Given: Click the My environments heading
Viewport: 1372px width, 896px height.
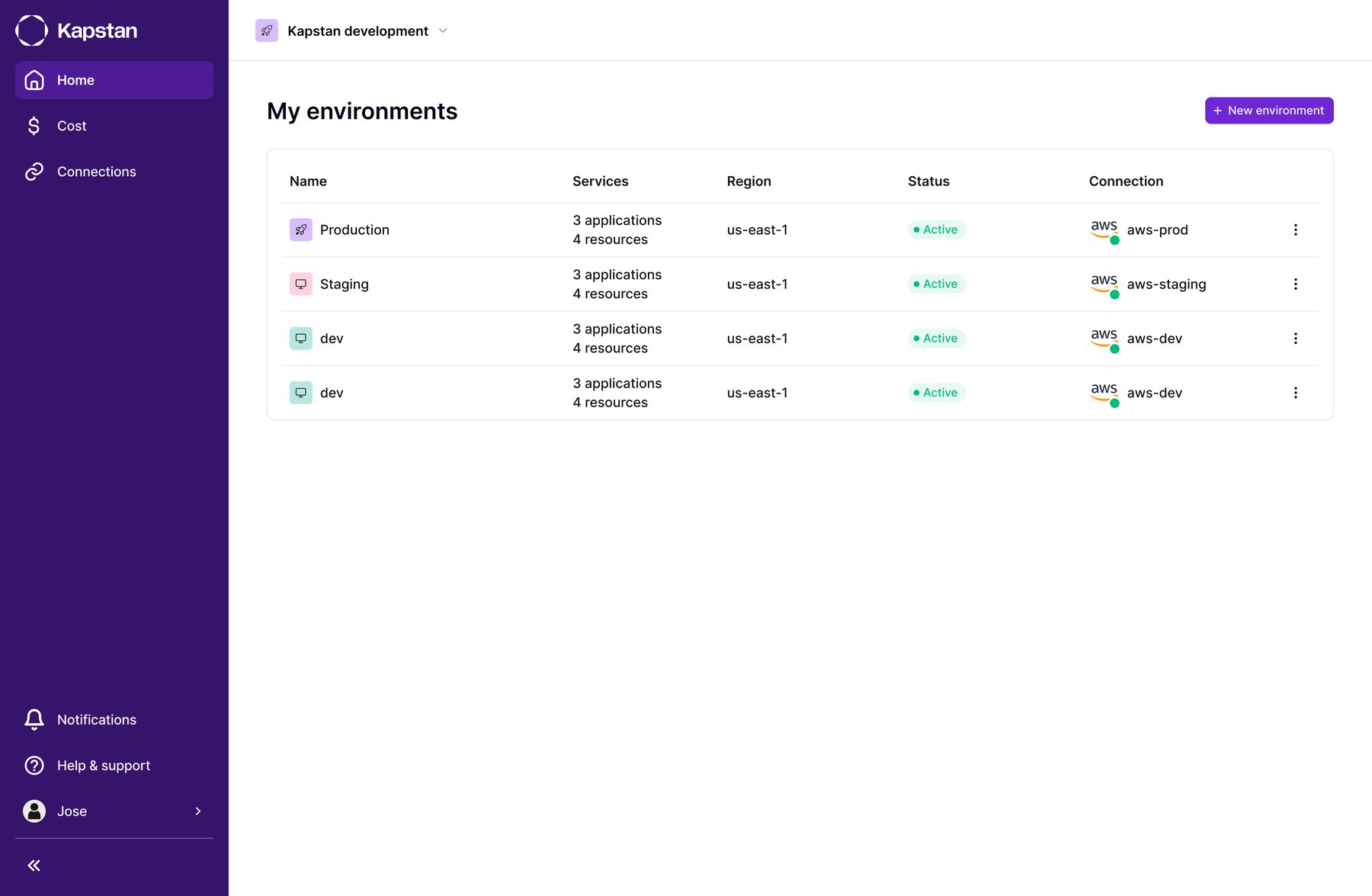Looking at the screenshot, I should click(362, 111).
